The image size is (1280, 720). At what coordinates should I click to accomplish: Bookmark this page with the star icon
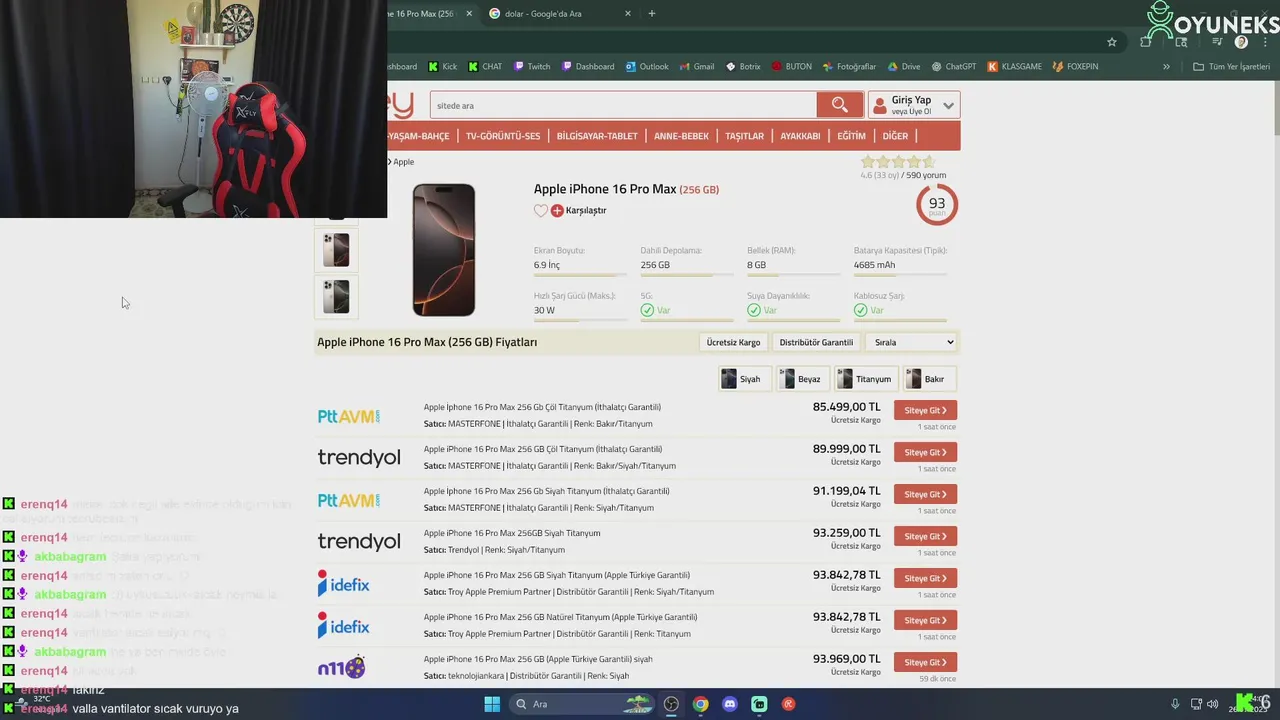coord(1111,42)
